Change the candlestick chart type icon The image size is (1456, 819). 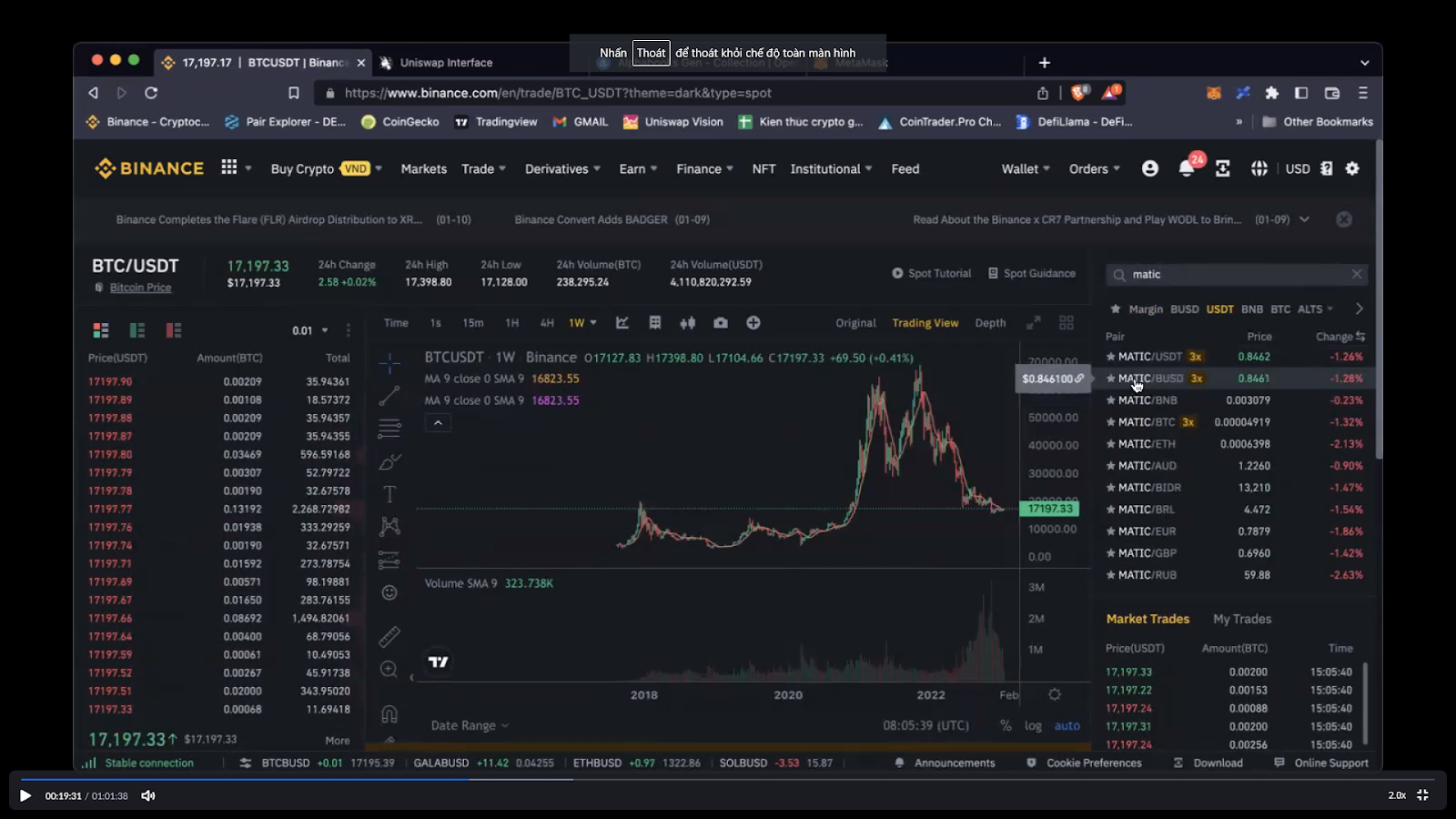click(688, 323)
